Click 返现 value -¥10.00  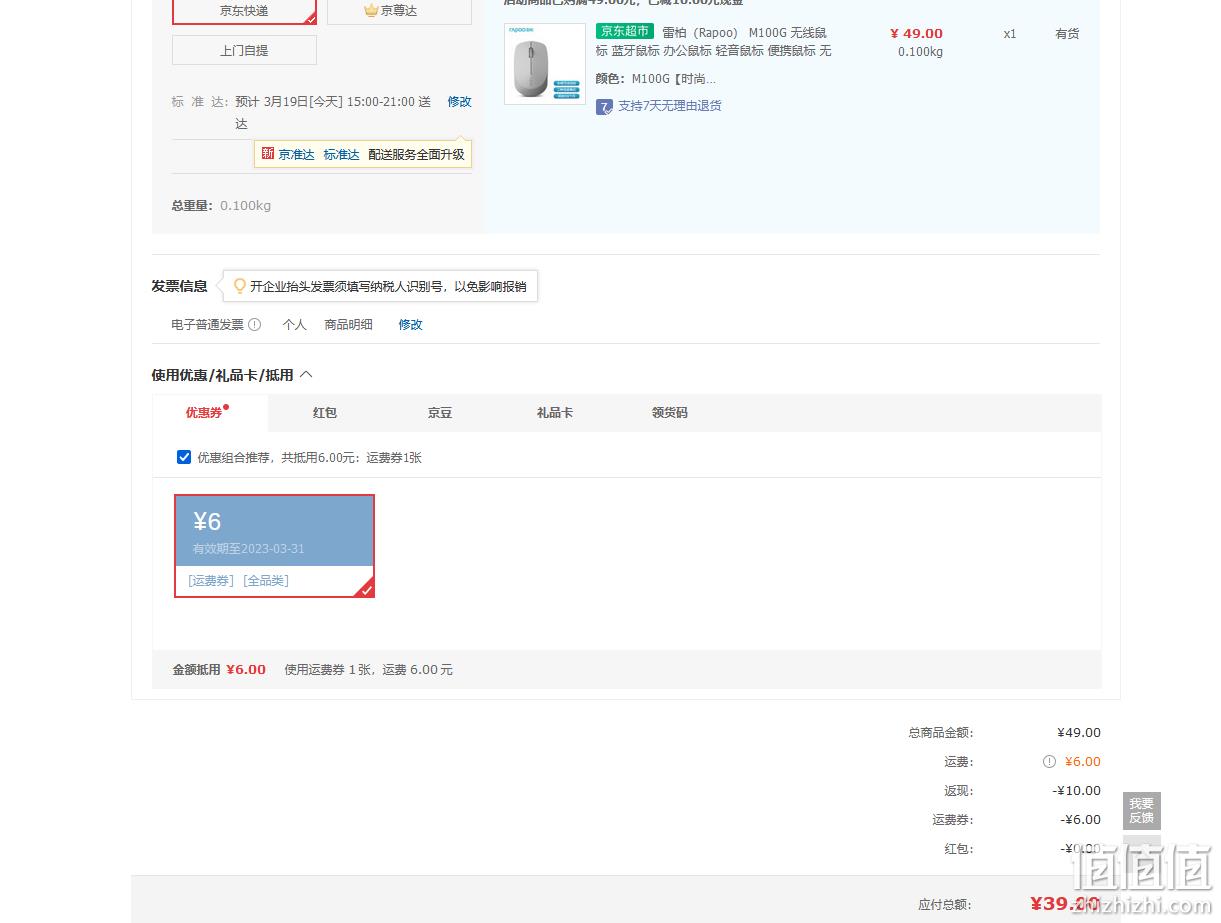click(x=1077, y=791)
